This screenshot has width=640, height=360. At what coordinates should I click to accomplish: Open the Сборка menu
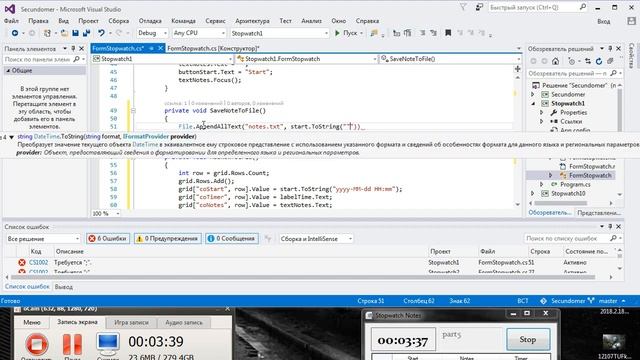(119, 21)
